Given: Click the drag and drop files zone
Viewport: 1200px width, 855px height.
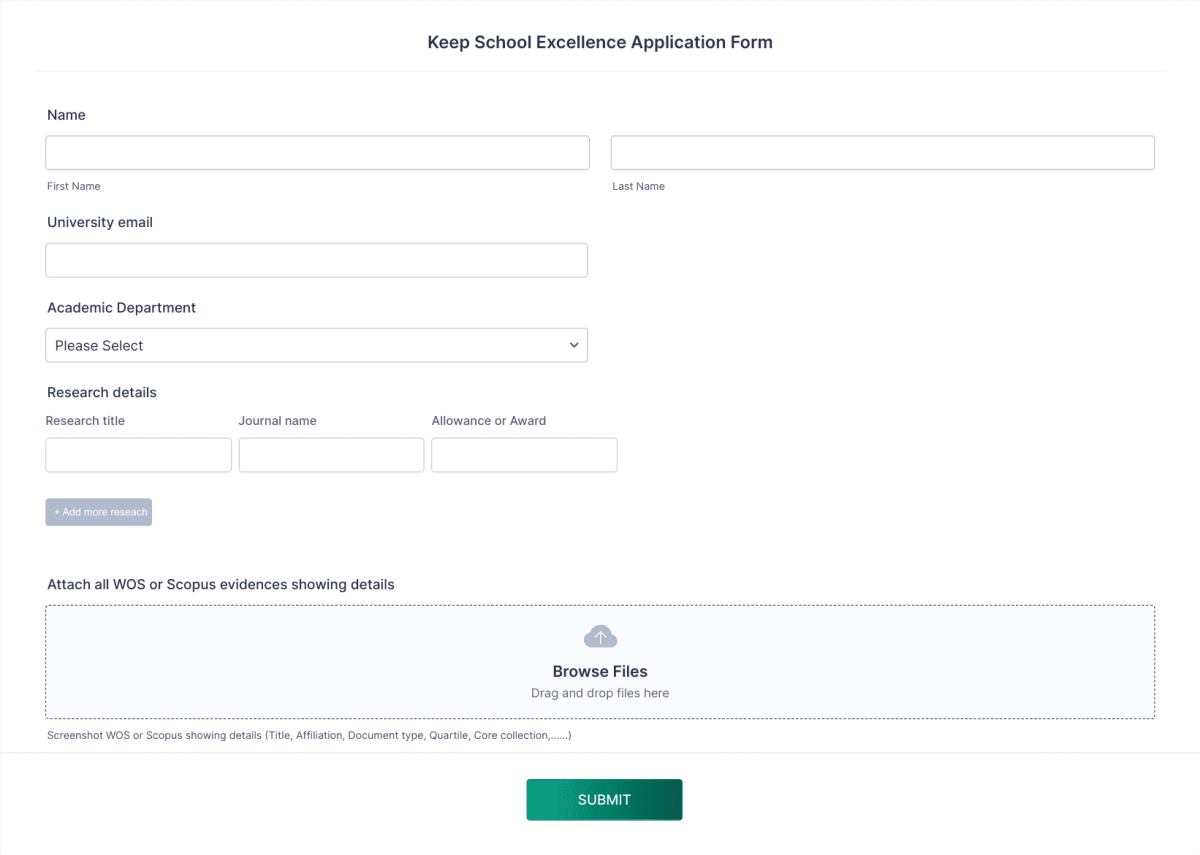Looking at the screenshot, I should [x=600, y=692].
